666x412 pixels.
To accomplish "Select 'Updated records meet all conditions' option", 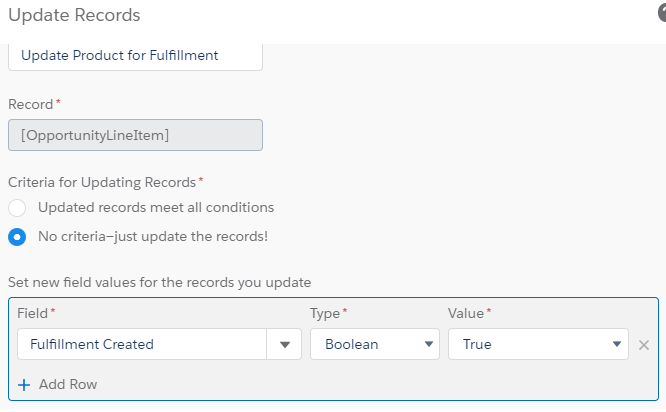I will click(x=17, y=208).
